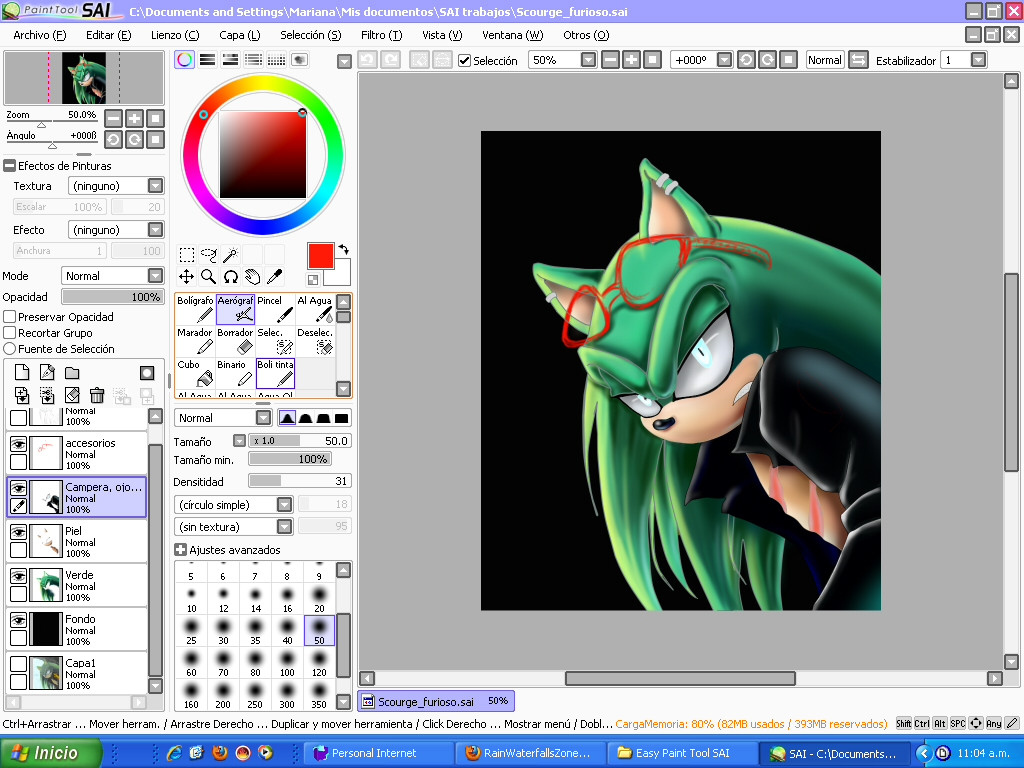Viewport: 1024px width, 768px height.
Task: Choose the Cubo bucket tool
Action: tap(195, 373)
